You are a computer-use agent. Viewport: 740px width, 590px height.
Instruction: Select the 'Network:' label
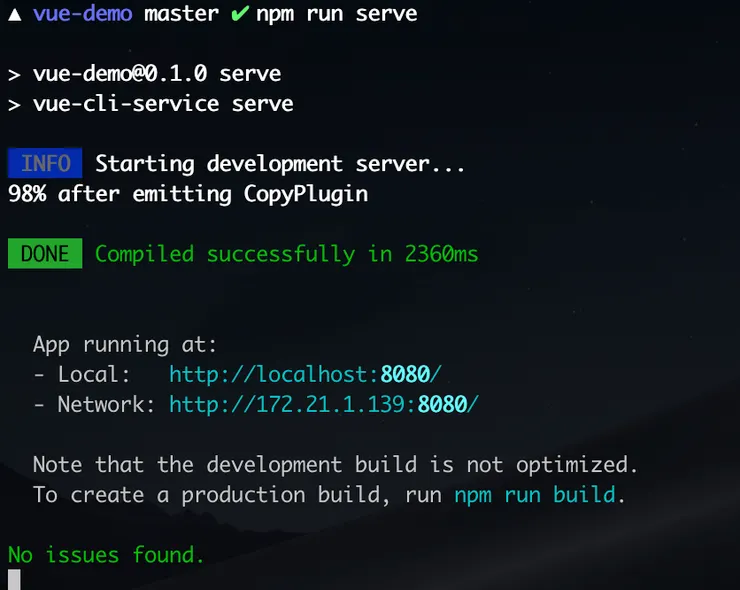106,405
